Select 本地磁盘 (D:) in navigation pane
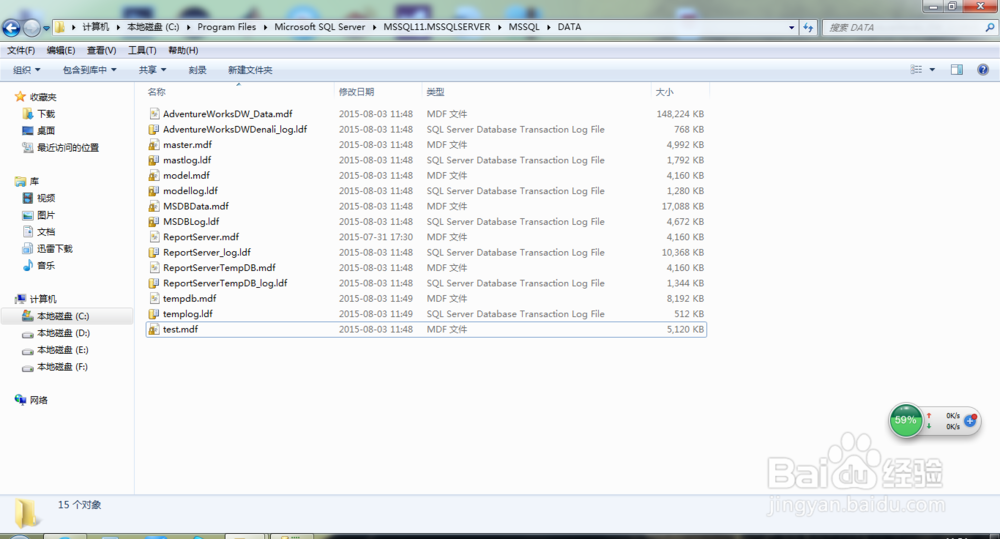Image resolution: width=1000 pixels, height=539 pixels. (63, 333)
